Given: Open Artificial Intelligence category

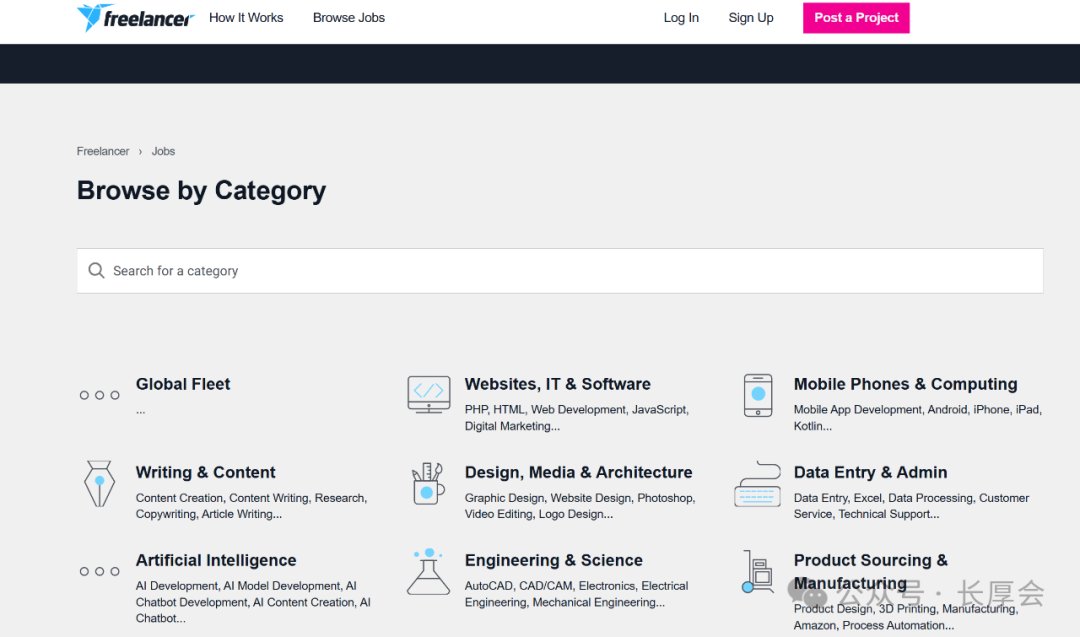Looking at the screenshot, I should click(216, 561).
